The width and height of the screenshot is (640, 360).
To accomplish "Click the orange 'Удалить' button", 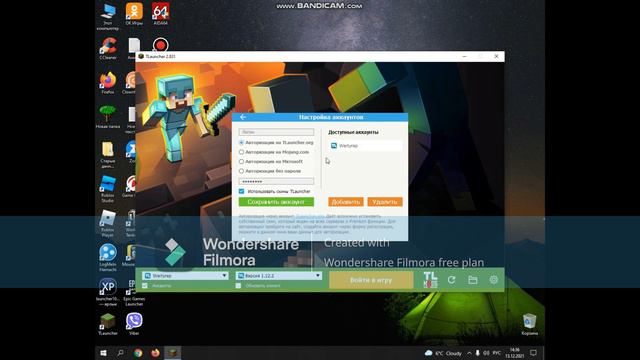I will click(x=385, y=202).
